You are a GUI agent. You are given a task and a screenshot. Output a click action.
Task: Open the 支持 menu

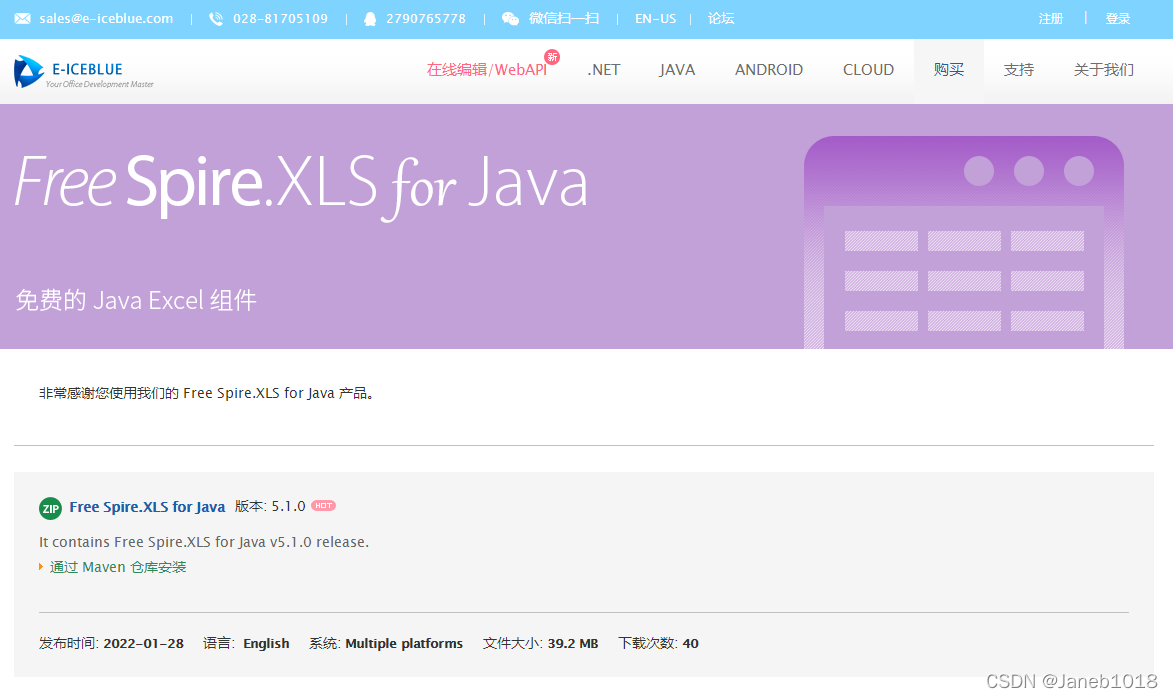(x=1018, y=70)
